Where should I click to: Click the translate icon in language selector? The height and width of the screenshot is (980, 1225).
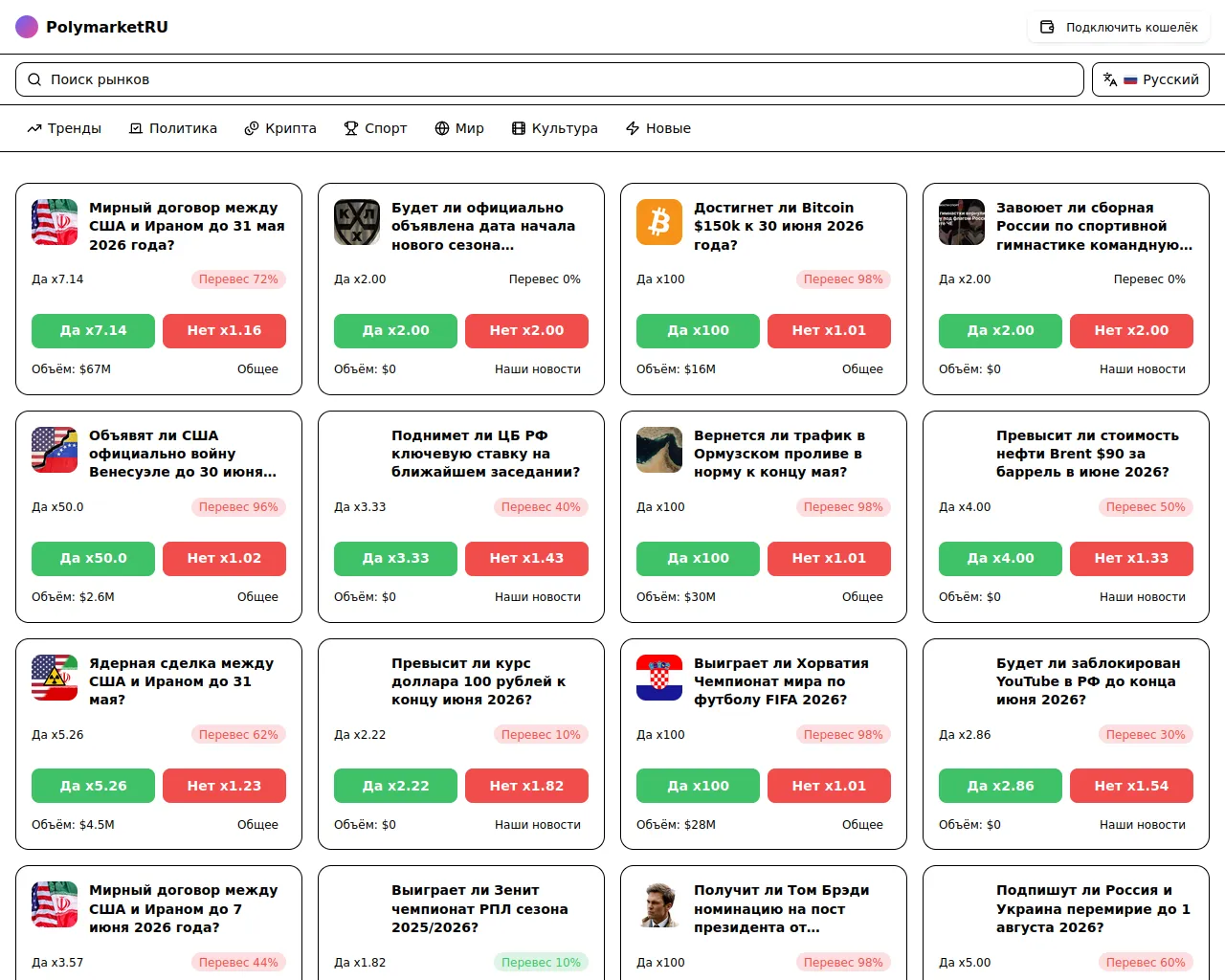click(1110, 79)
